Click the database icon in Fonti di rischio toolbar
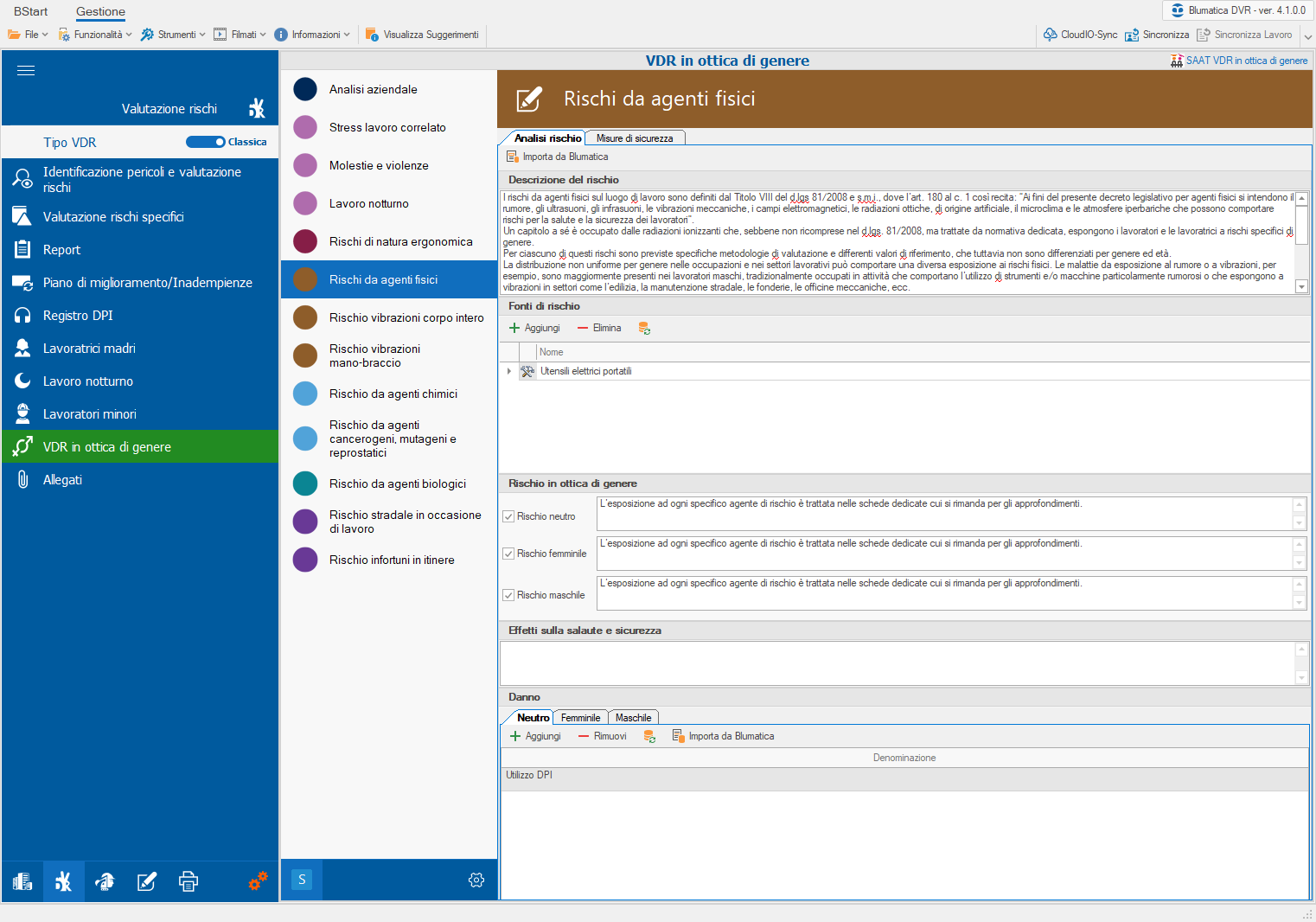1316x922 pixels. (x=644, y=329)
